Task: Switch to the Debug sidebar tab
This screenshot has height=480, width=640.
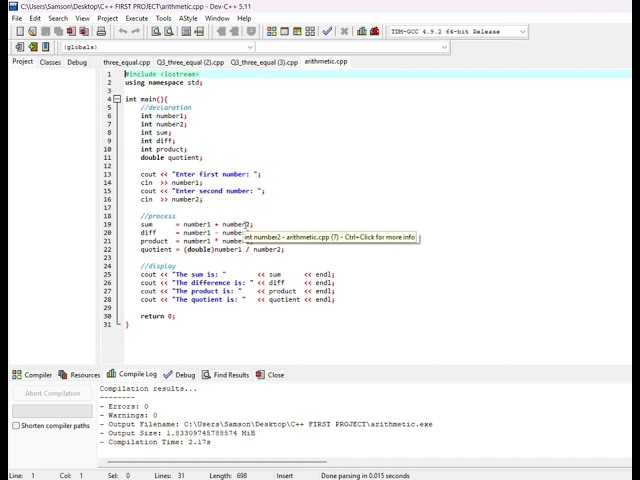Action: 77,62
